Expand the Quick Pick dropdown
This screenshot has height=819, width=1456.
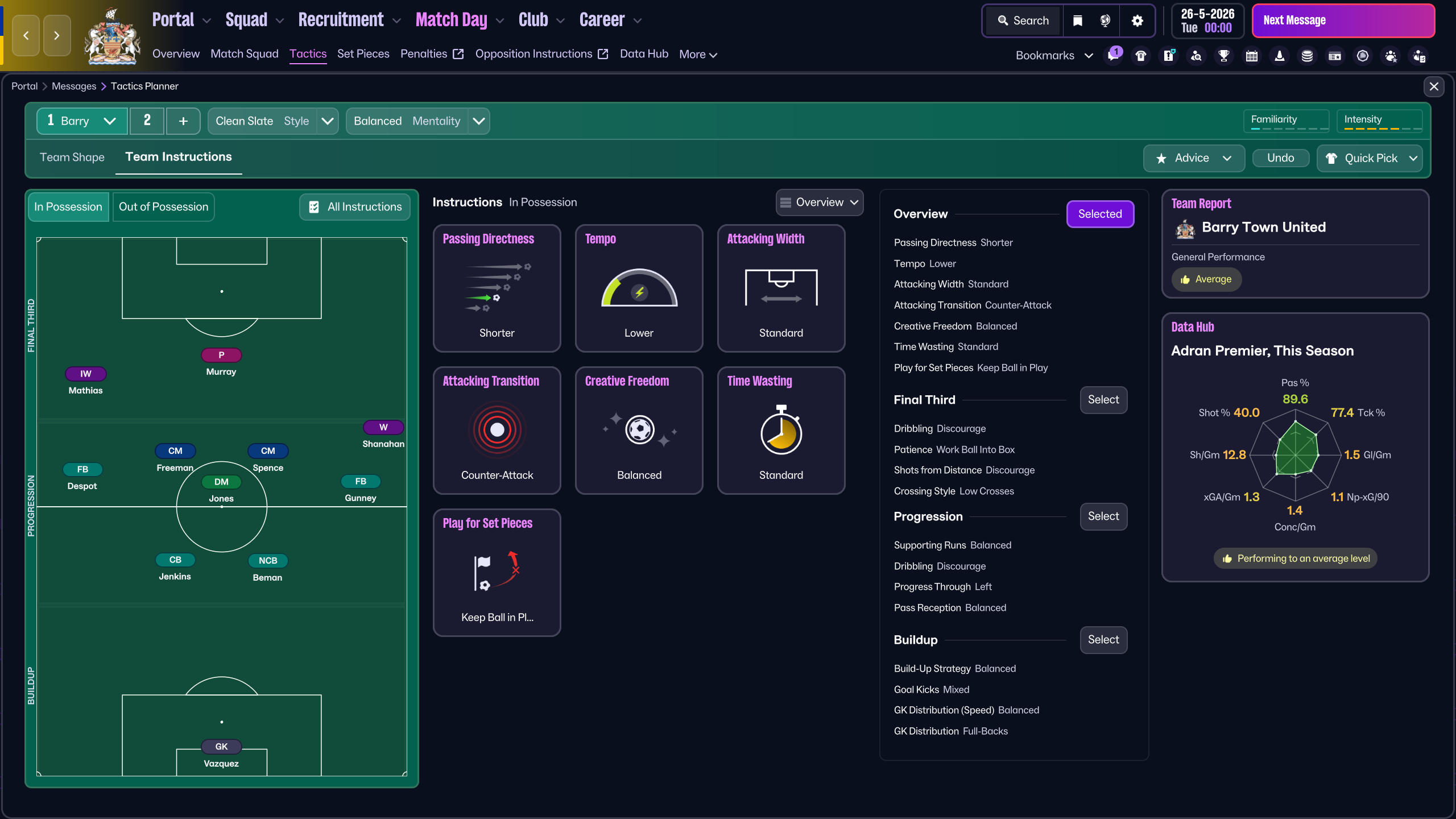(x=1413, y=158)
